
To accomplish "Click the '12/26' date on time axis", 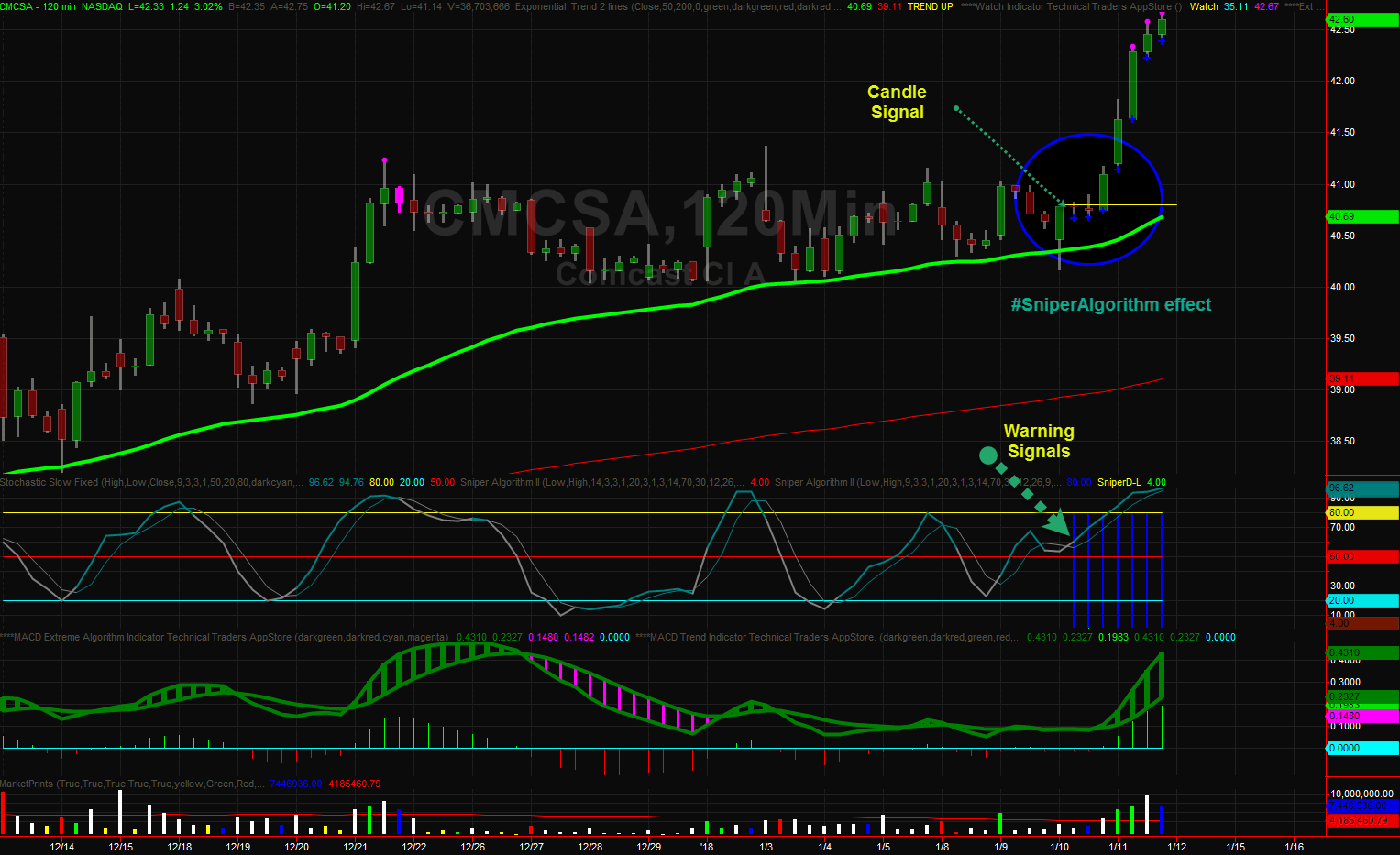I will [x=473, y=847].
